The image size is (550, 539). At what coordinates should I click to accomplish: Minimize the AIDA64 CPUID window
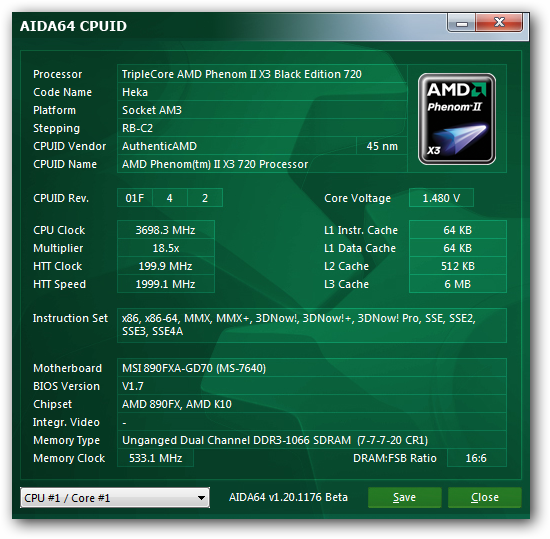pyautogui.click(x=461, y=23)
